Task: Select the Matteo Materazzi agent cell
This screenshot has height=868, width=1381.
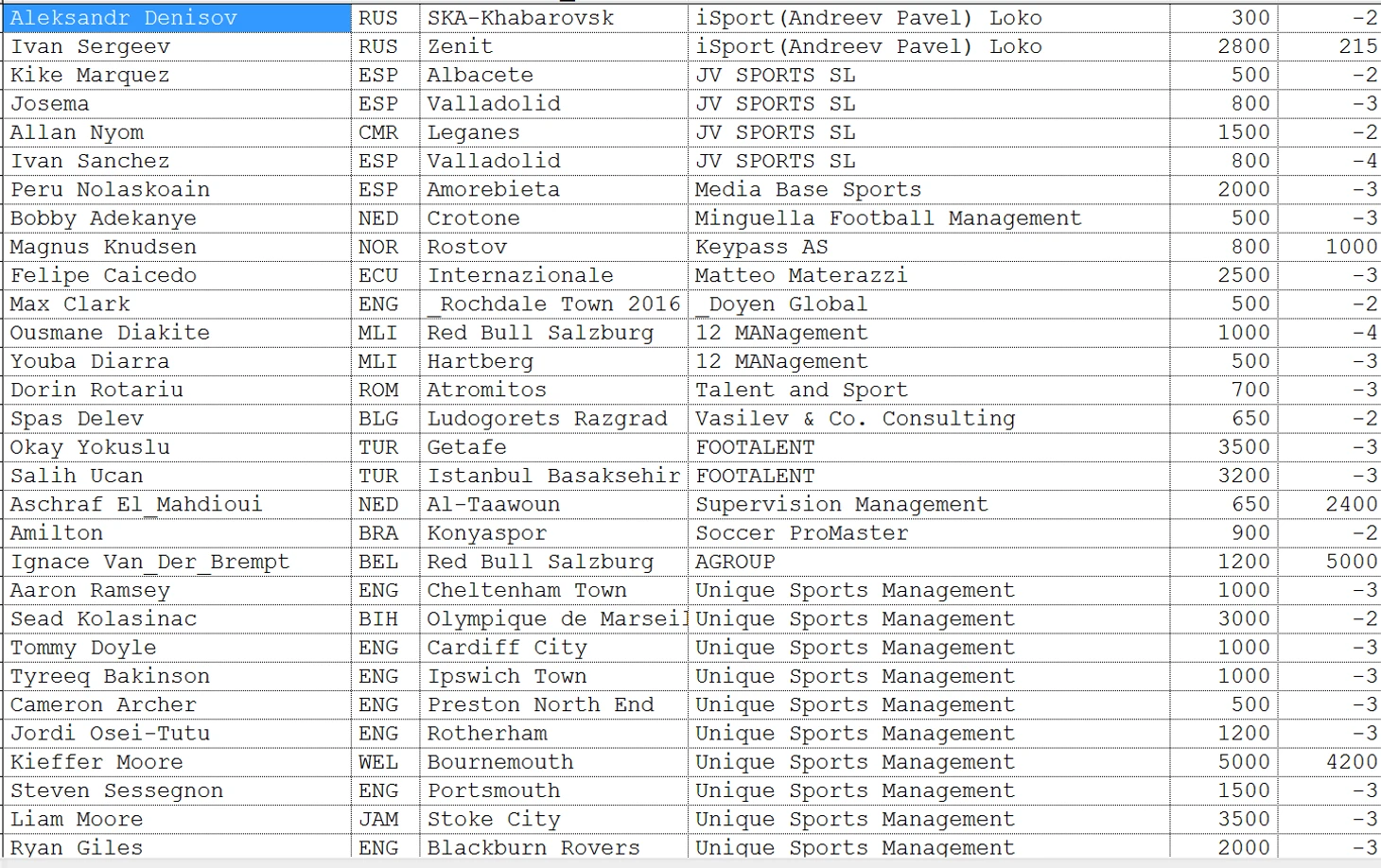Action: pyautogui.click(x=929, y=275)
